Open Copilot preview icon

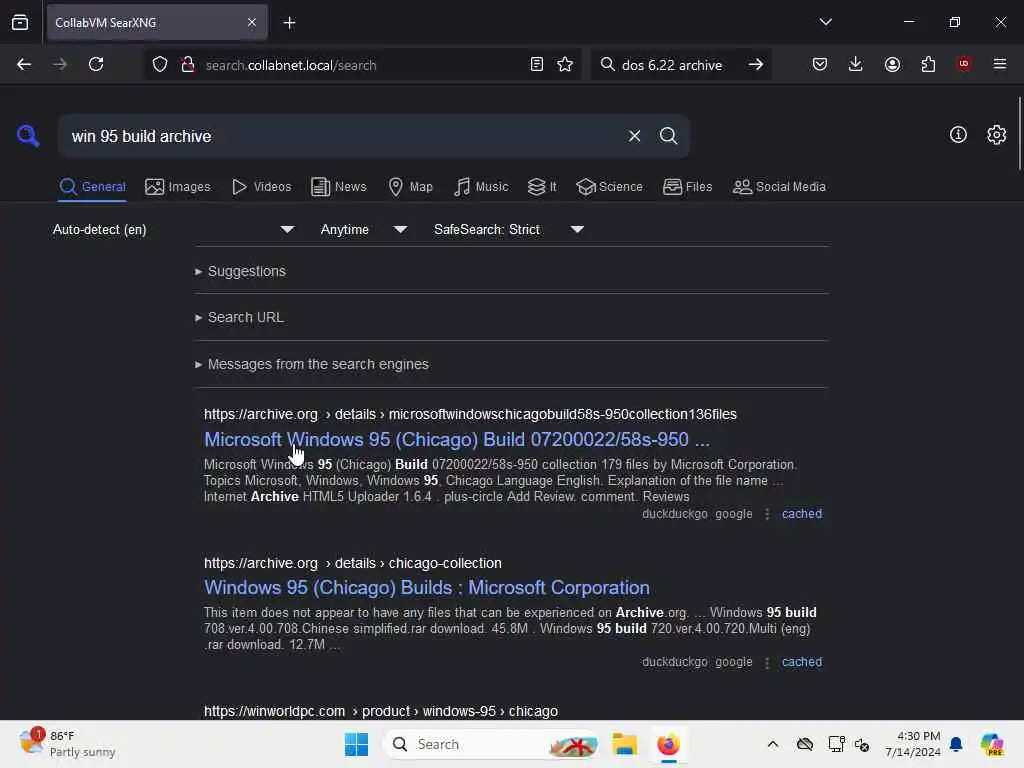point(992,744)
